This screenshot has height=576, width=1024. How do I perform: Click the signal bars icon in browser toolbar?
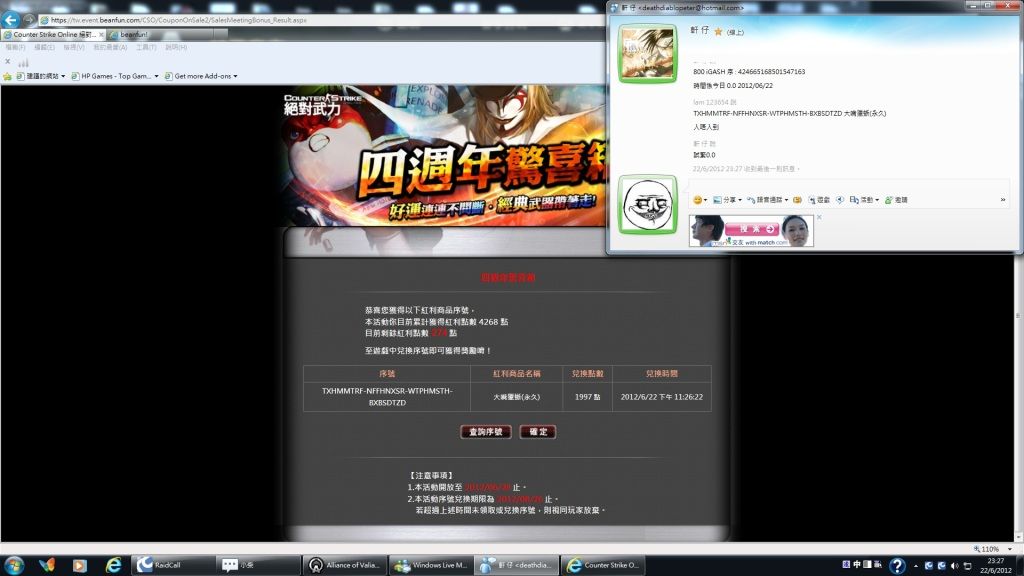click(24, 63)
